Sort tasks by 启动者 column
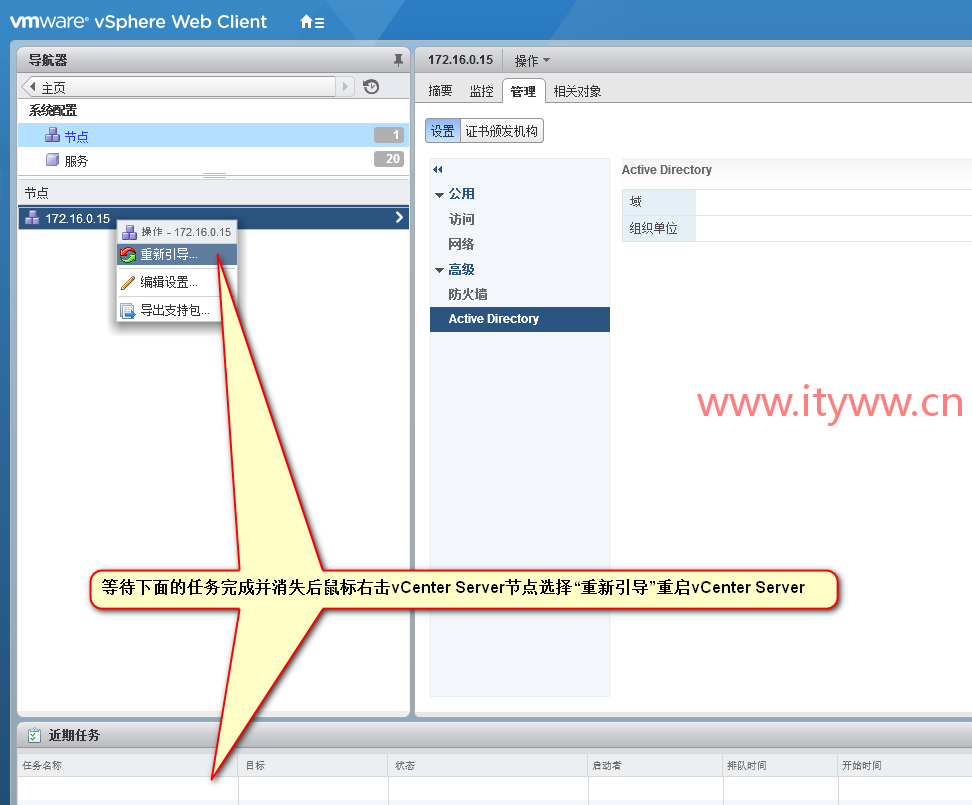Viewport: 972px width, 805px height. coord(655,765)
